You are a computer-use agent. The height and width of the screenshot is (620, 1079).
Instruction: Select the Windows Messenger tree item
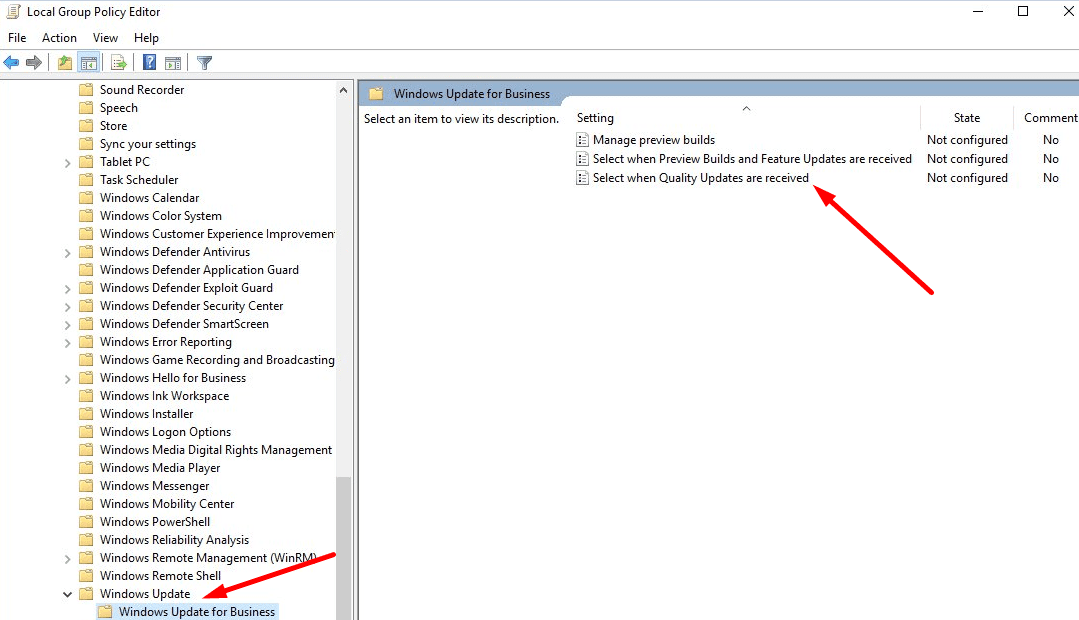pyautogui.click(x=154, y=486)
